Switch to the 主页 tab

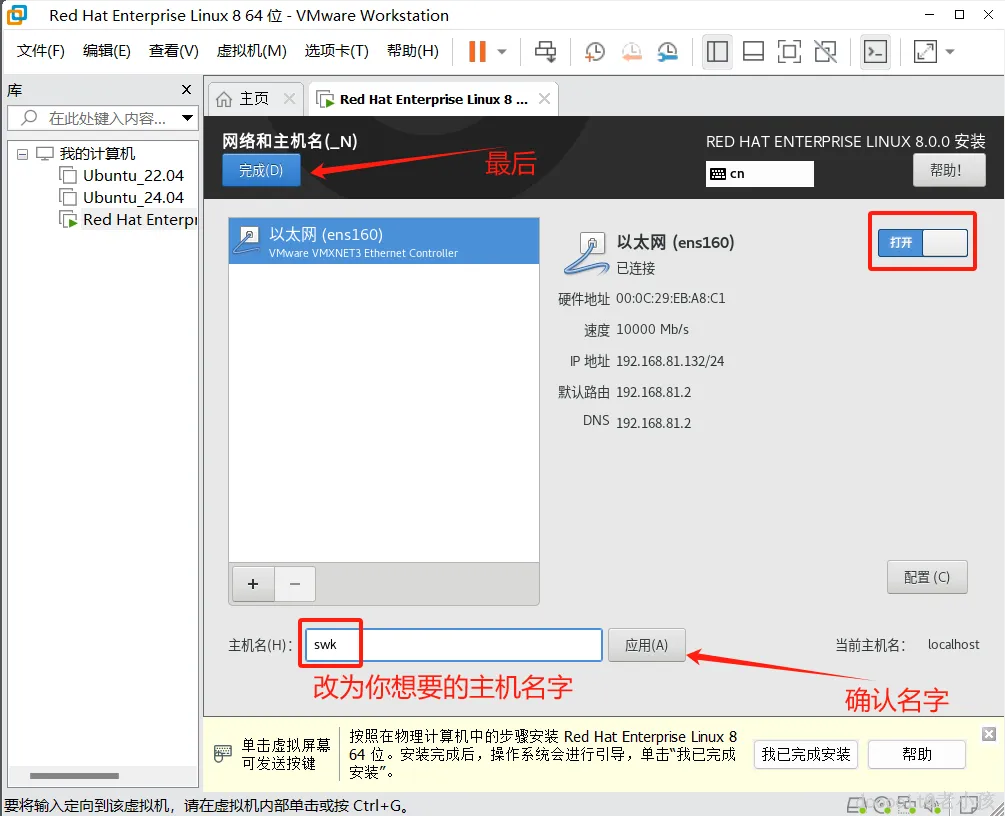click(254, 98)
